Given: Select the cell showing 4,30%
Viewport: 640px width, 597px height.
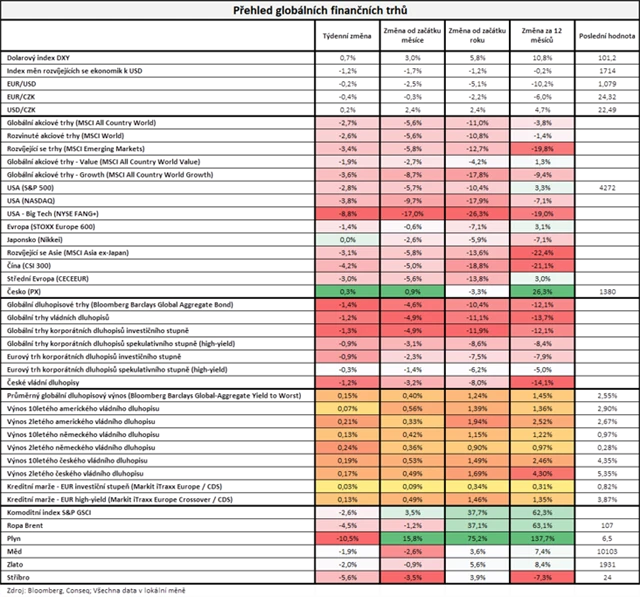Looking at the screenshot, I should tap(543, 472).
